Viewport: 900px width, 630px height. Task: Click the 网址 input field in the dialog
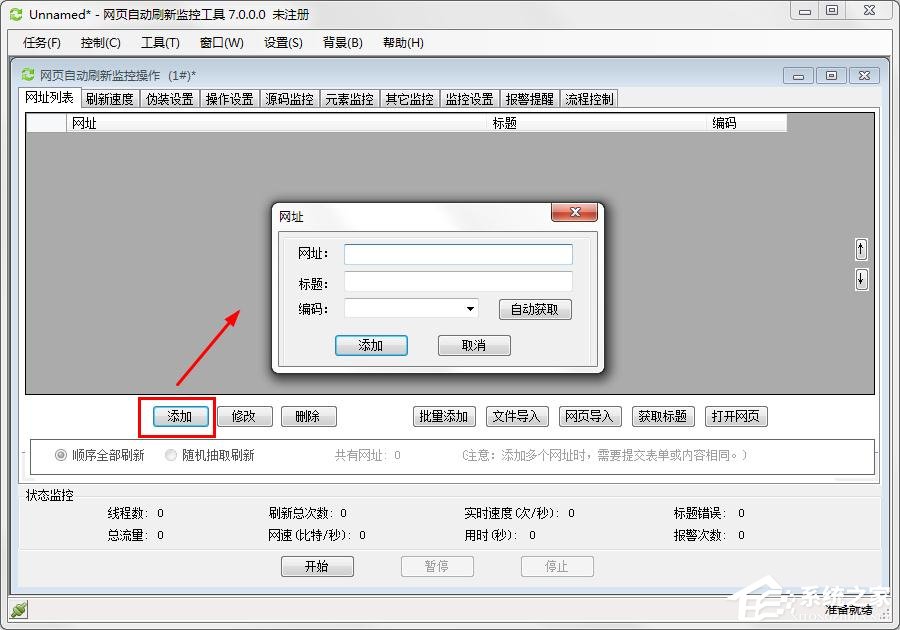coord(457,254)
